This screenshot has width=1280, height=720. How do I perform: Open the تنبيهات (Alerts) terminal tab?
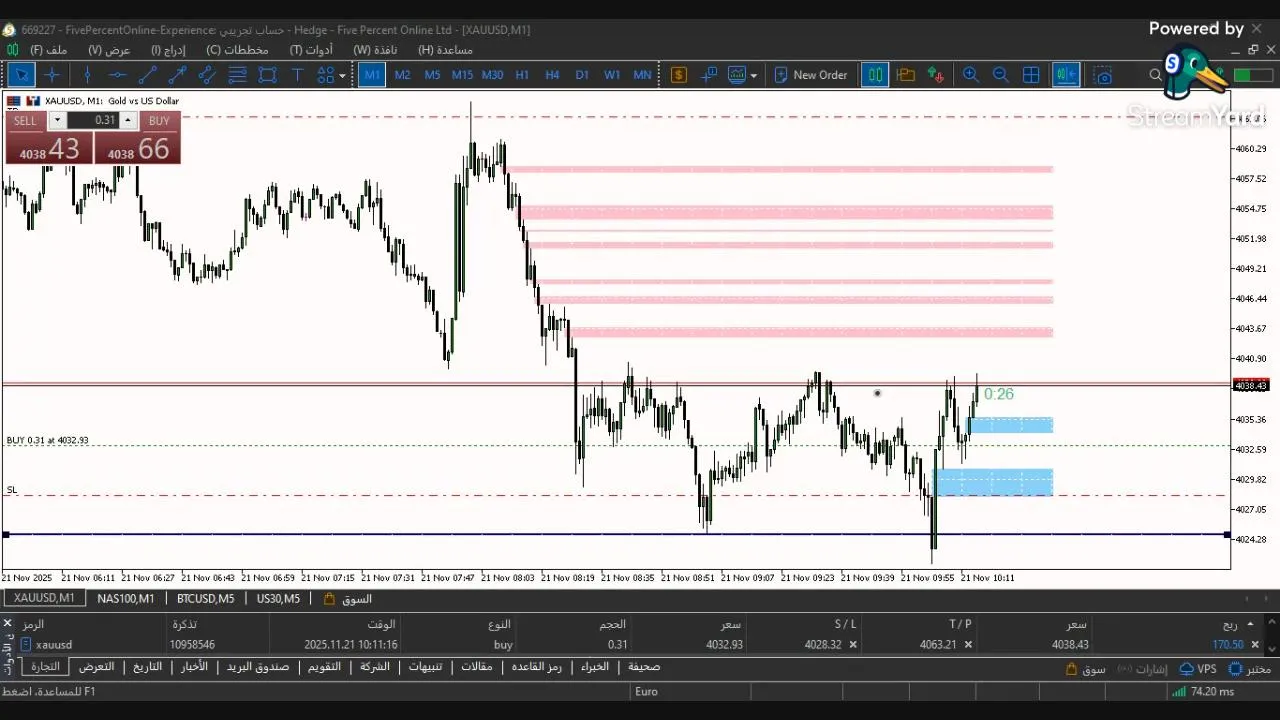[x=426, y=667]
